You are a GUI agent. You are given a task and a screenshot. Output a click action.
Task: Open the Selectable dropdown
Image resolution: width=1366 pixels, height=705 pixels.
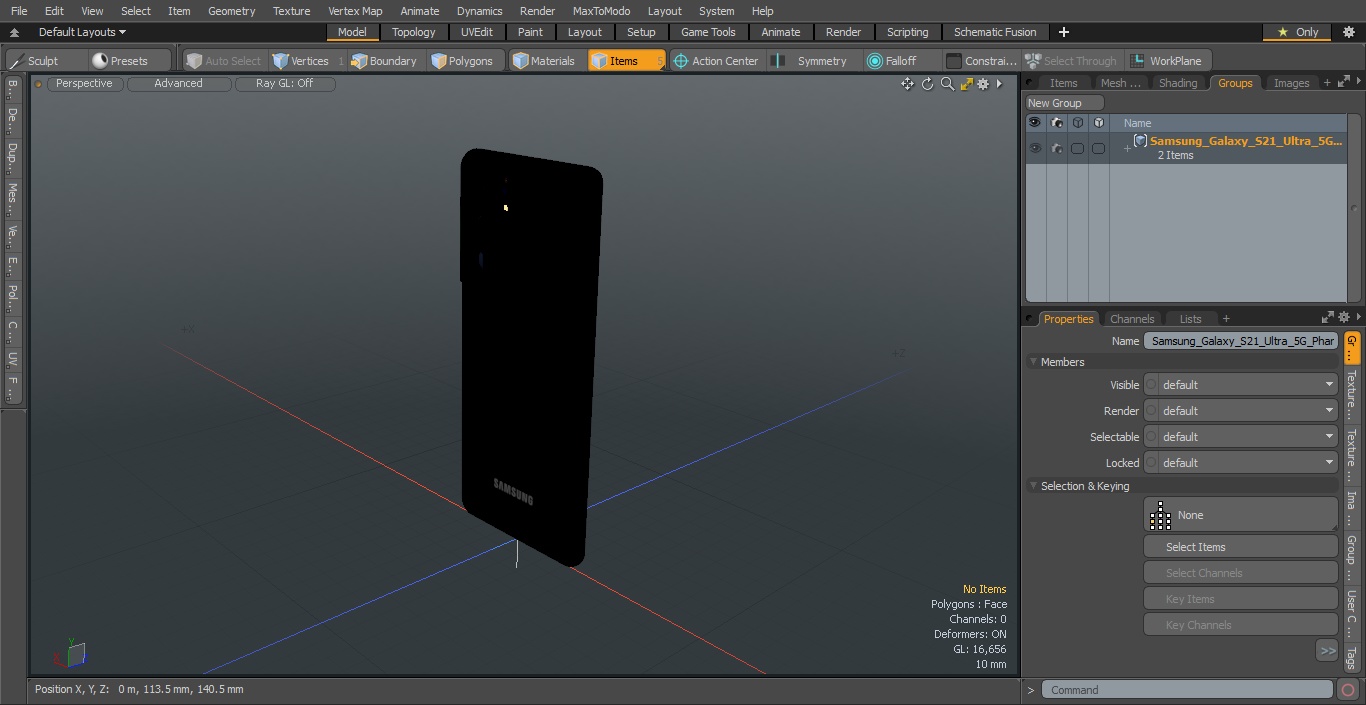click(x=1241, y=437)
